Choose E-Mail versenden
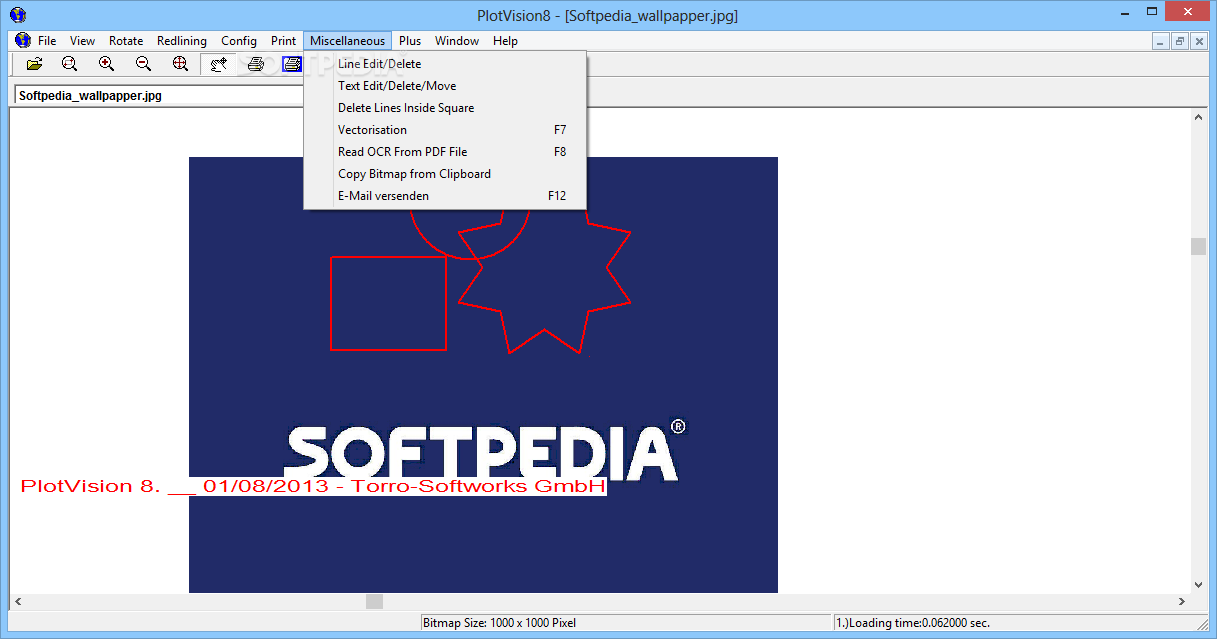Screen dimensions: 1217x639 coord(445,196)
